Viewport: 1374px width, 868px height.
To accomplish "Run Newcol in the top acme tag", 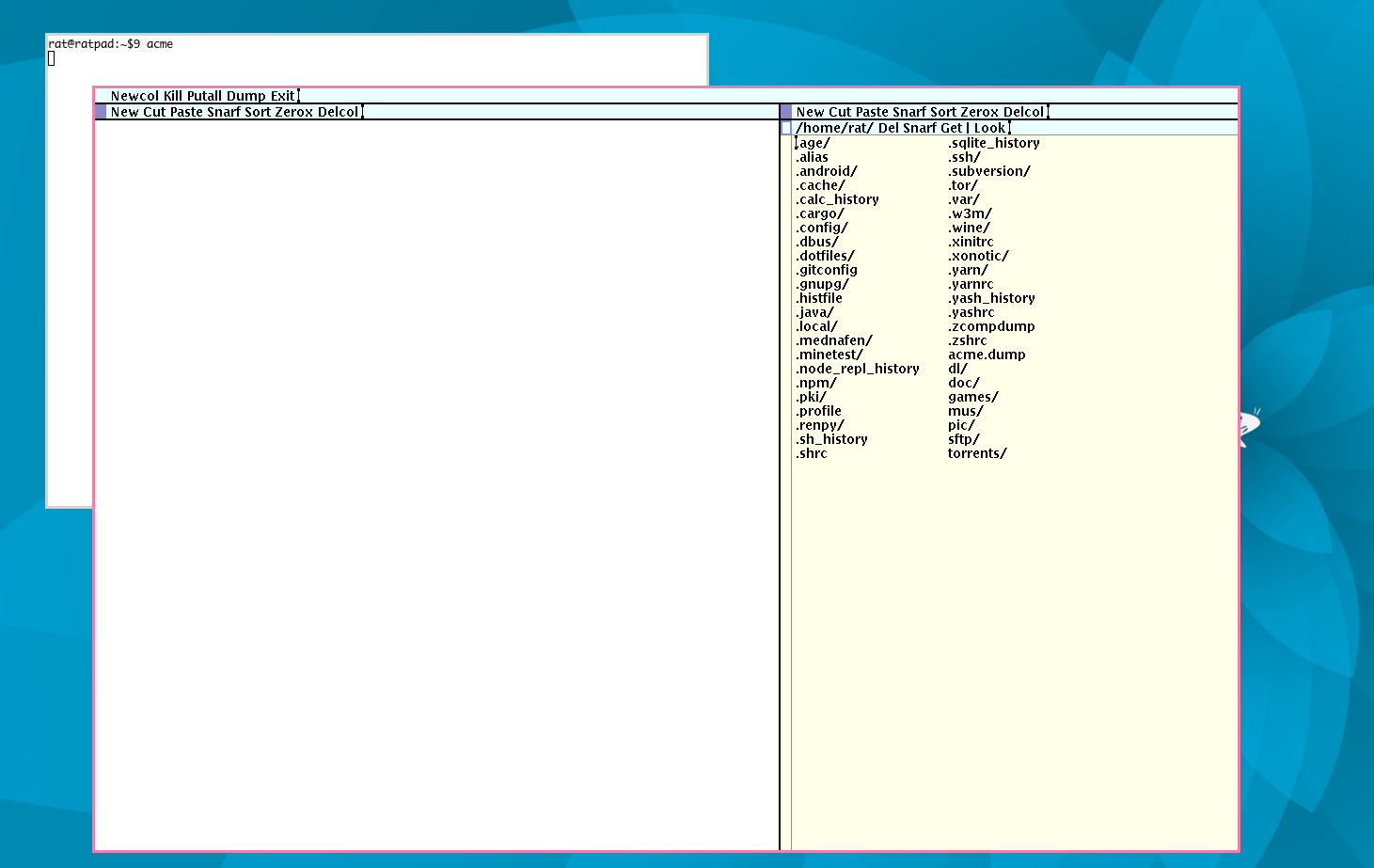I will tap(134, 96).
